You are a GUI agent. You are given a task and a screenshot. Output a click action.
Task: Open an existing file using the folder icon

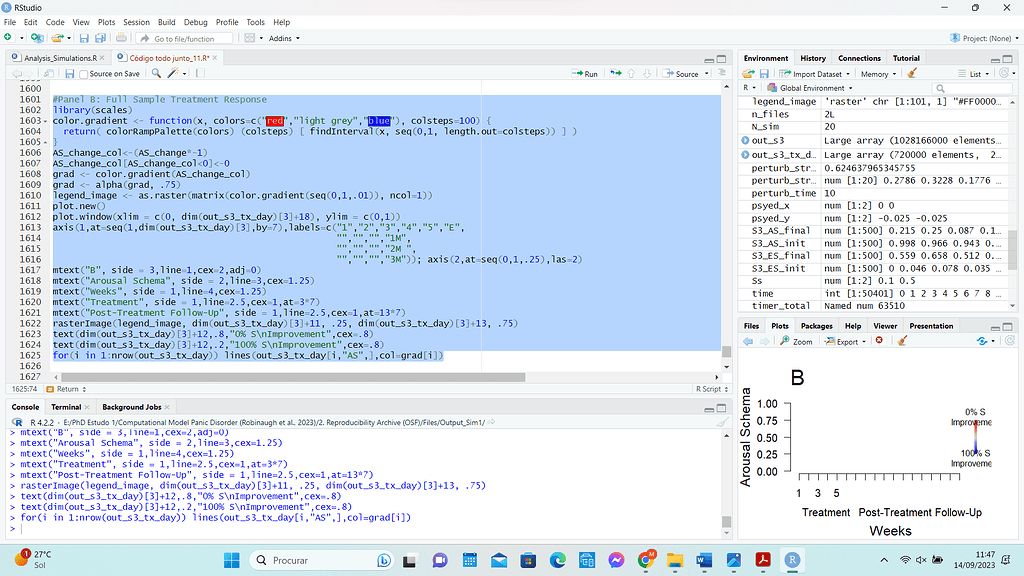click(56, 37)
